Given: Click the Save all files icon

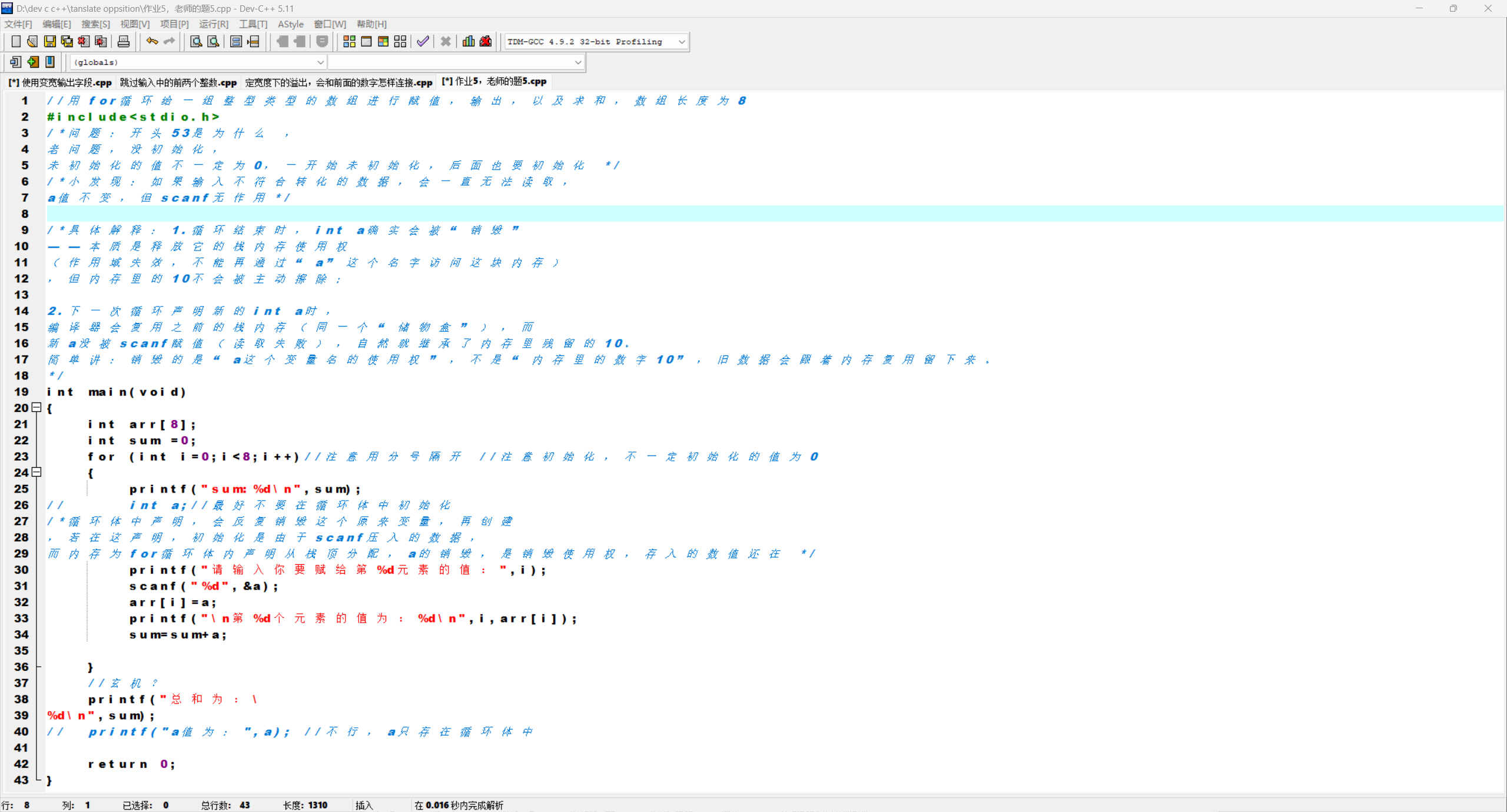Looking at the screenshot, I should 67,41.
